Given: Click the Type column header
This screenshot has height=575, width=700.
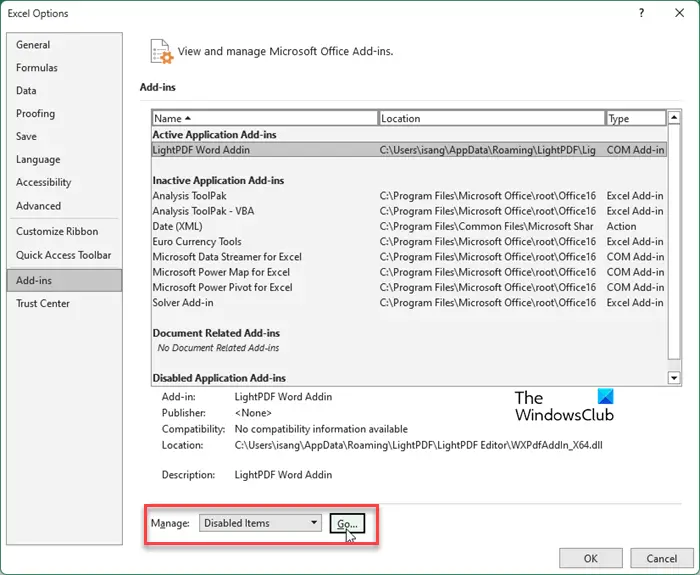Looking at the screenshot, I should 636,118.
